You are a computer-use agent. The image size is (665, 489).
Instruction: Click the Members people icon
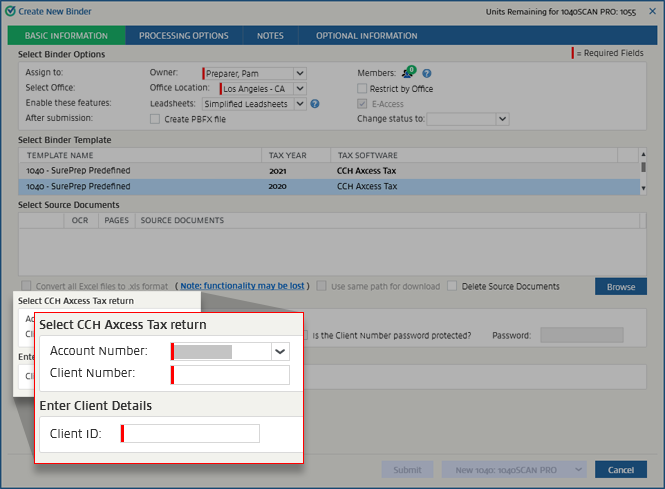pos(407,73)
